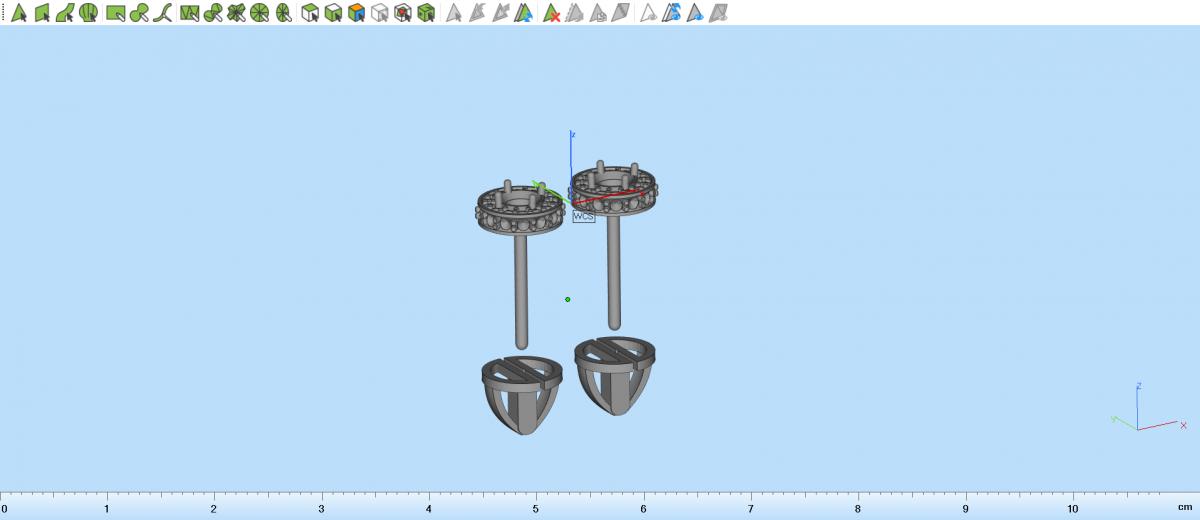Activate the surface marking tool

65,13
